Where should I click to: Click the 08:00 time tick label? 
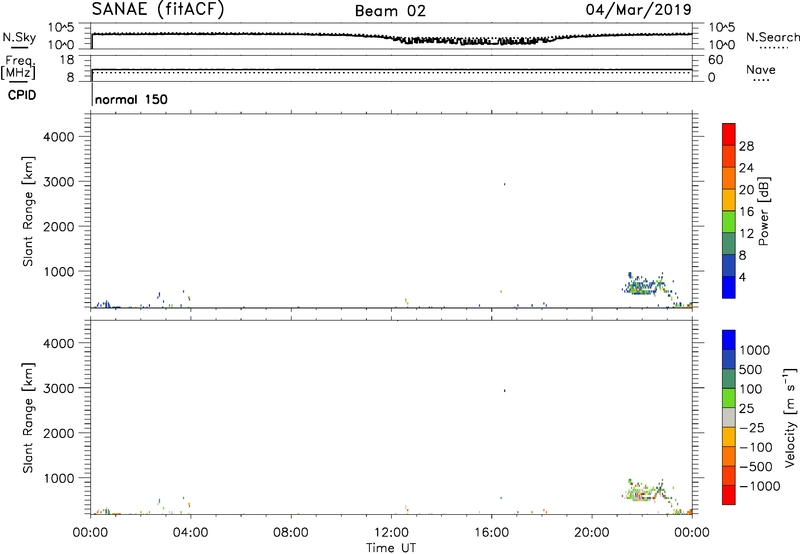tap(291, 533)
